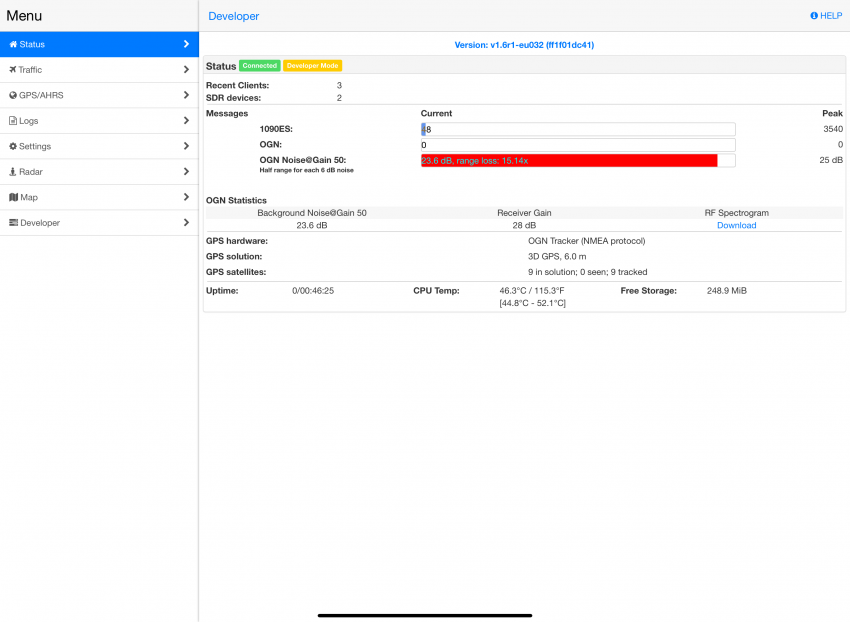Click the green Connected badge
This screenshot has width=850, height=622.
[259, 66]
